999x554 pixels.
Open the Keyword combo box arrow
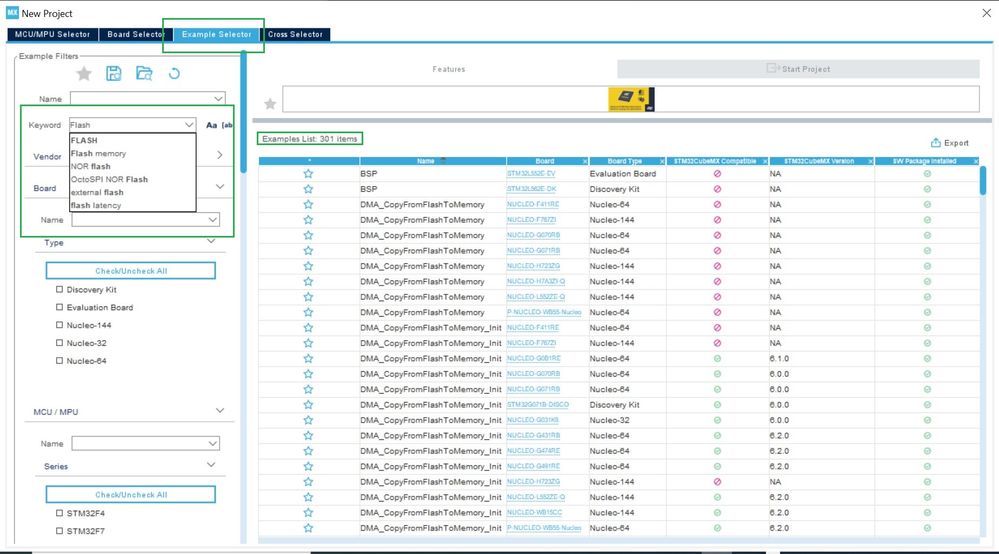click(x=189, y=125)
